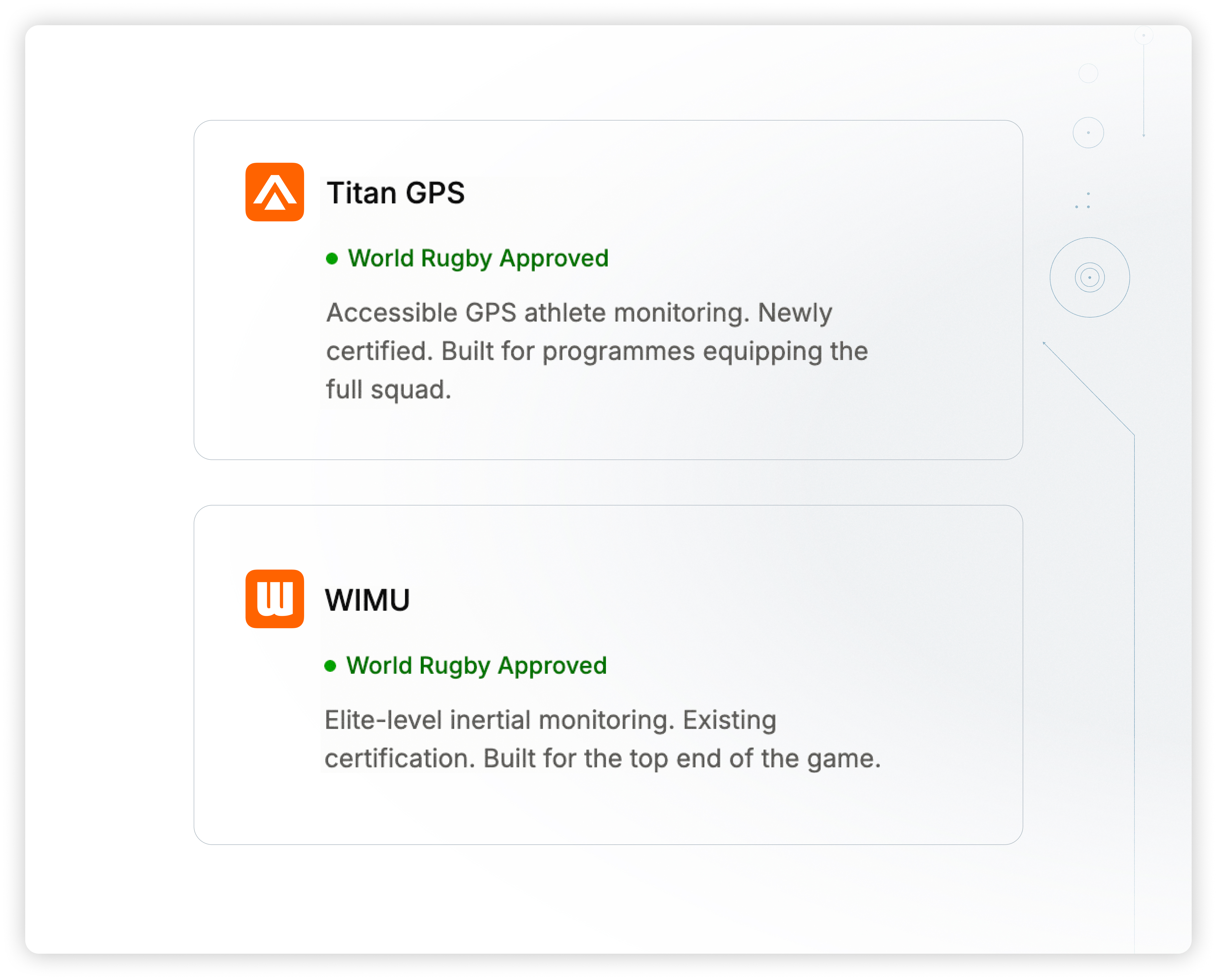Image resolution: width=1218 pixels, height=980 pixels.
Task: Select the Titan GPS product card
Action: (608, 290)
